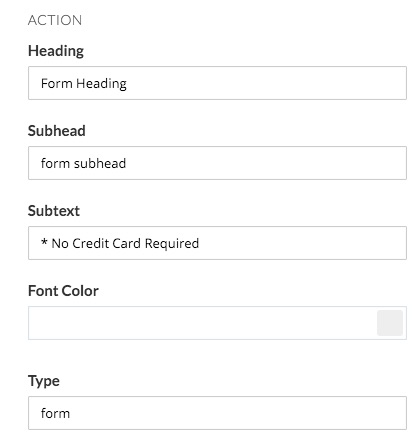Select the Subtext input field
Viewport: 417px width, 441px height.
[217, 243]
